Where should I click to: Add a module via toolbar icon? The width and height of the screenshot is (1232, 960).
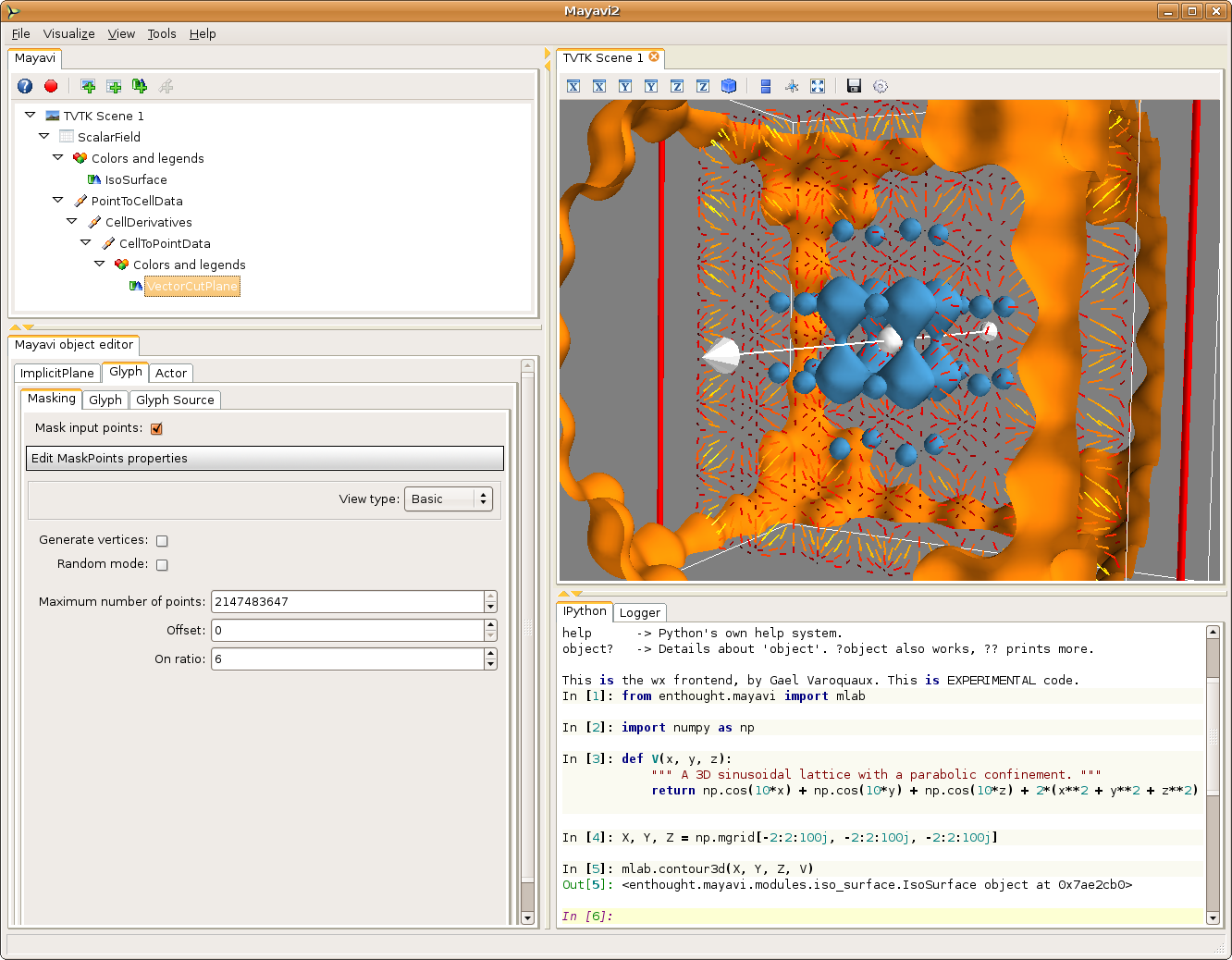click(140, 86)
